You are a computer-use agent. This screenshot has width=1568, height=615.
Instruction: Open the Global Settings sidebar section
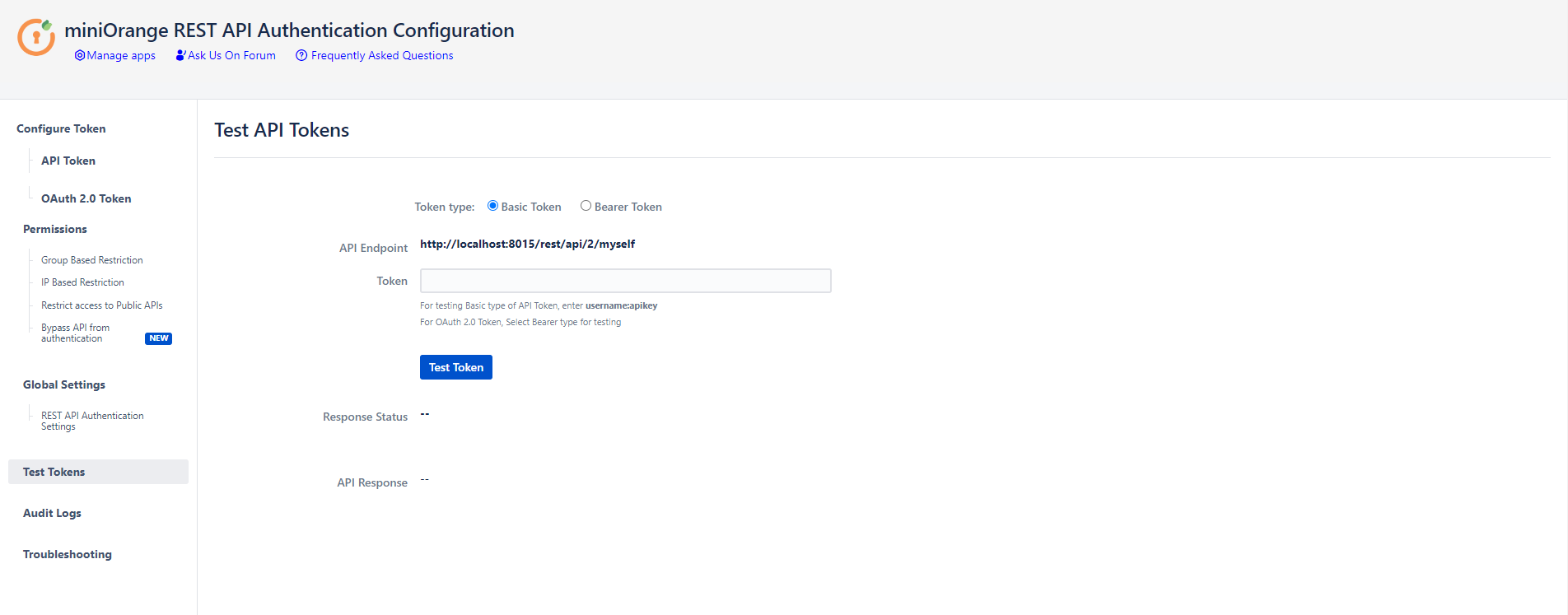coord(64,384)
